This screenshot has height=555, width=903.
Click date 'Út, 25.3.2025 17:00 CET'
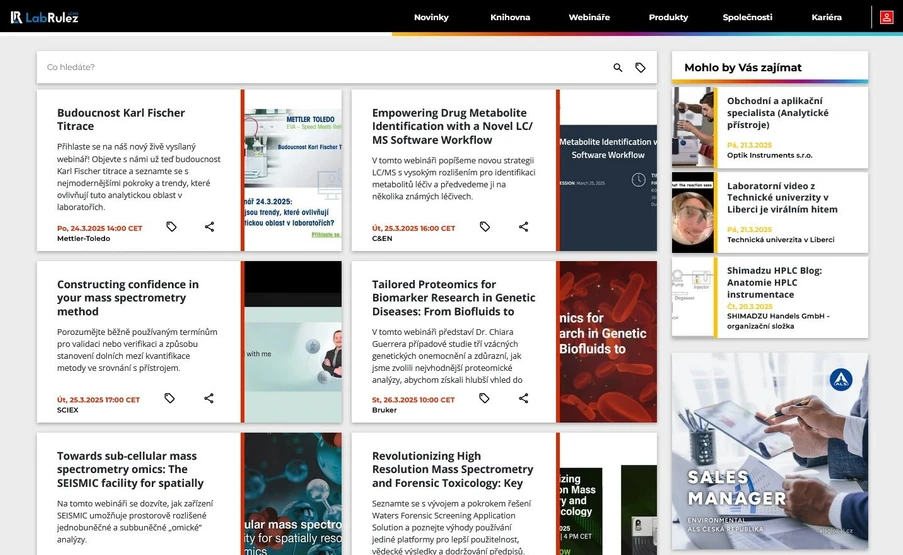tap(98, 400)
